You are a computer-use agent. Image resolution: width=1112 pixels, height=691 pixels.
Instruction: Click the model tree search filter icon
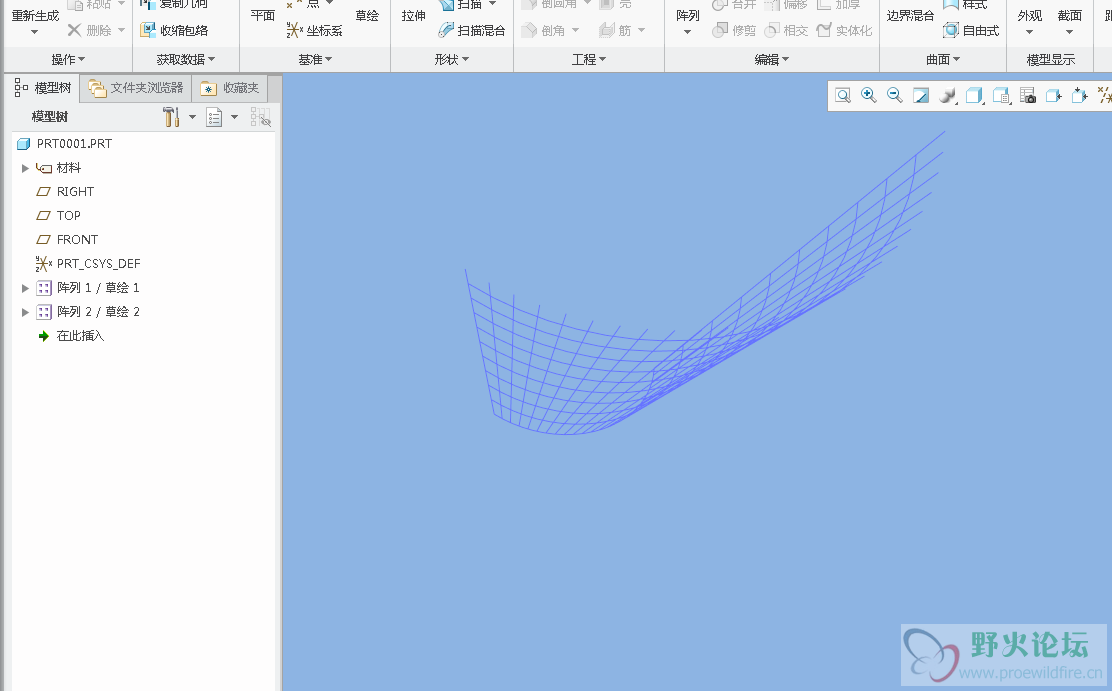260,117
